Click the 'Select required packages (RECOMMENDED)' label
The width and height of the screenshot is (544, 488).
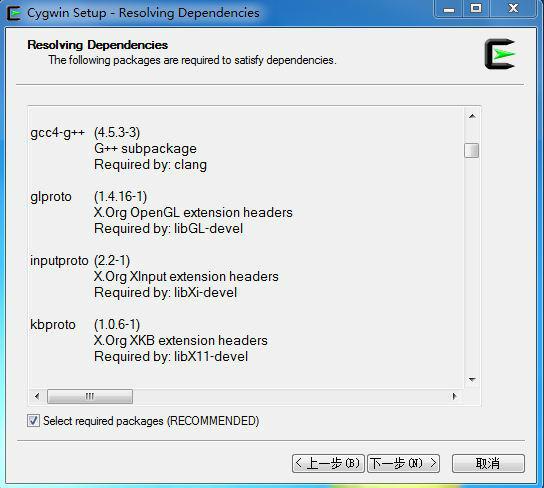[151, 421]
